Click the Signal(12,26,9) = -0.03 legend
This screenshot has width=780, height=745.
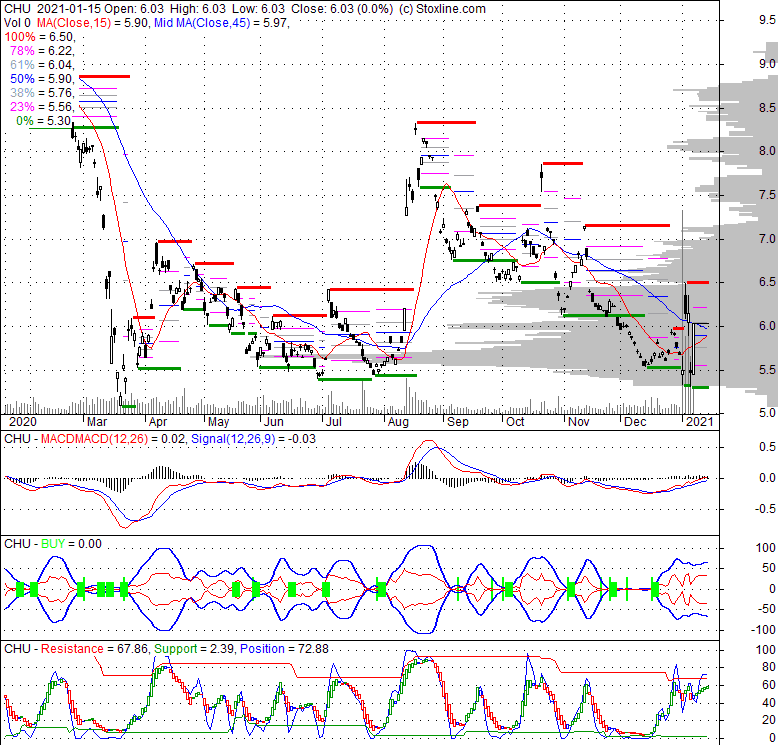(x=253, y=439)
